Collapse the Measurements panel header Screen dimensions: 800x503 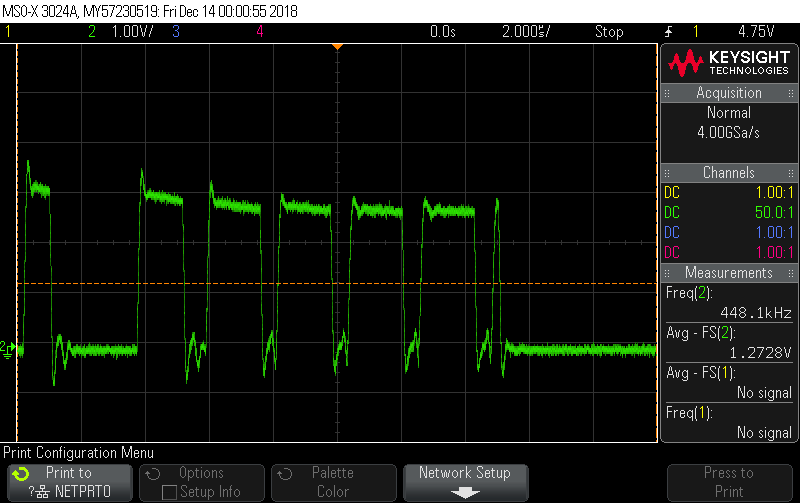(729, 272)
